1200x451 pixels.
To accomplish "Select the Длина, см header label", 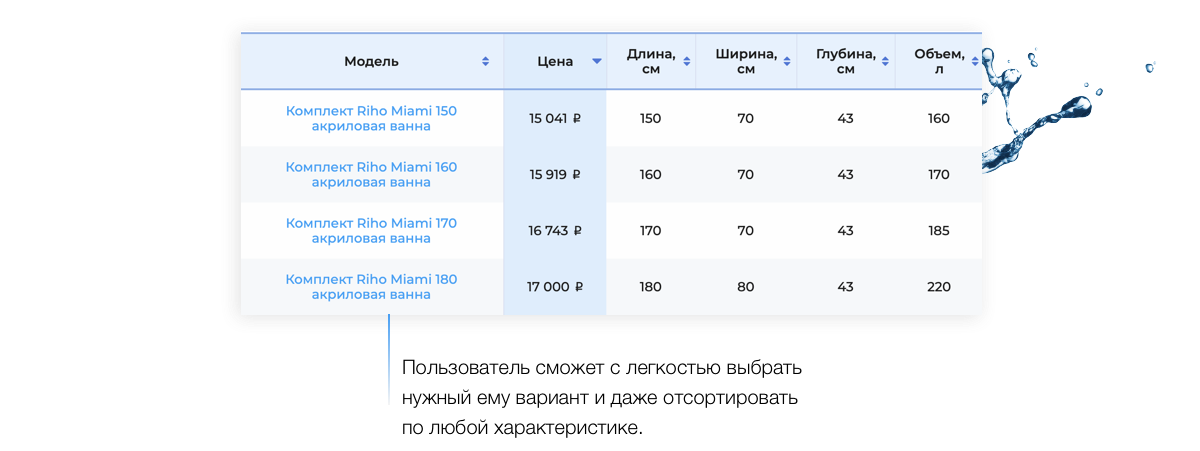I will [x=650, y=62].
